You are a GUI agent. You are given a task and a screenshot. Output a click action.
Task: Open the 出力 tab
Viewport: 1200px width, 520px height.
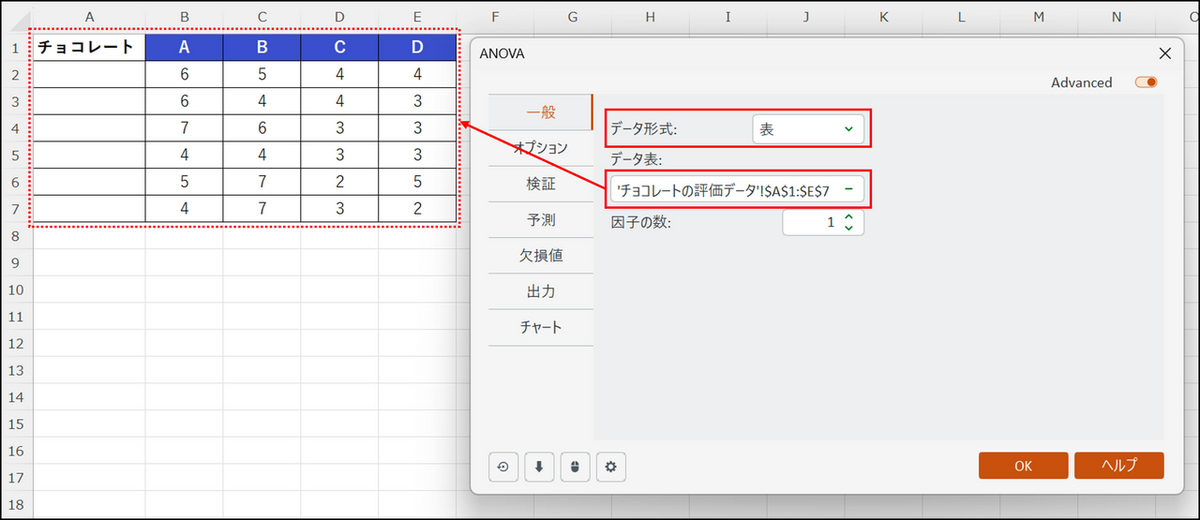(x=541, y=292)
